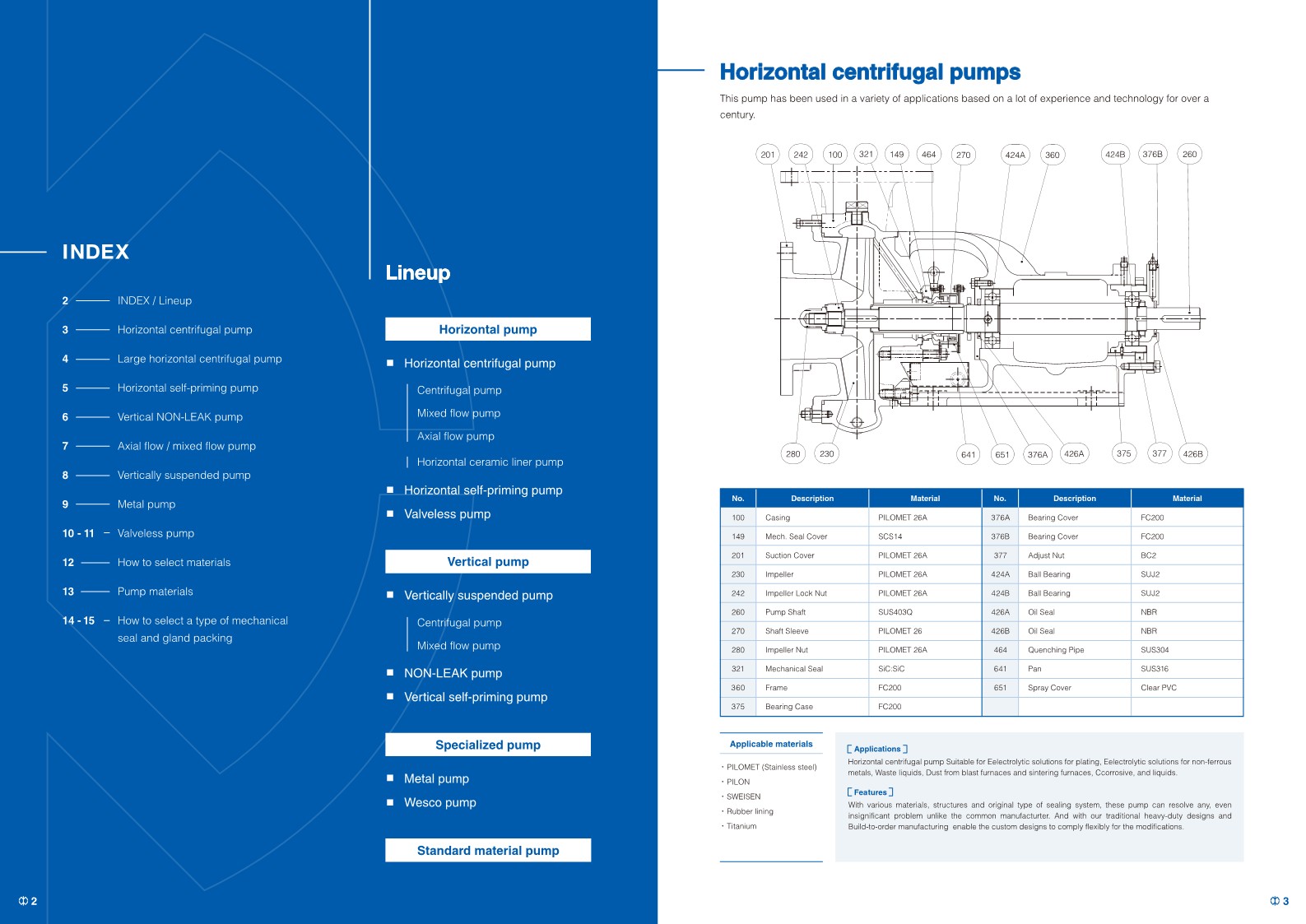Click part callout bubble 641
This screenshot has height=924, width=1306.
click(x=969, y=454)
